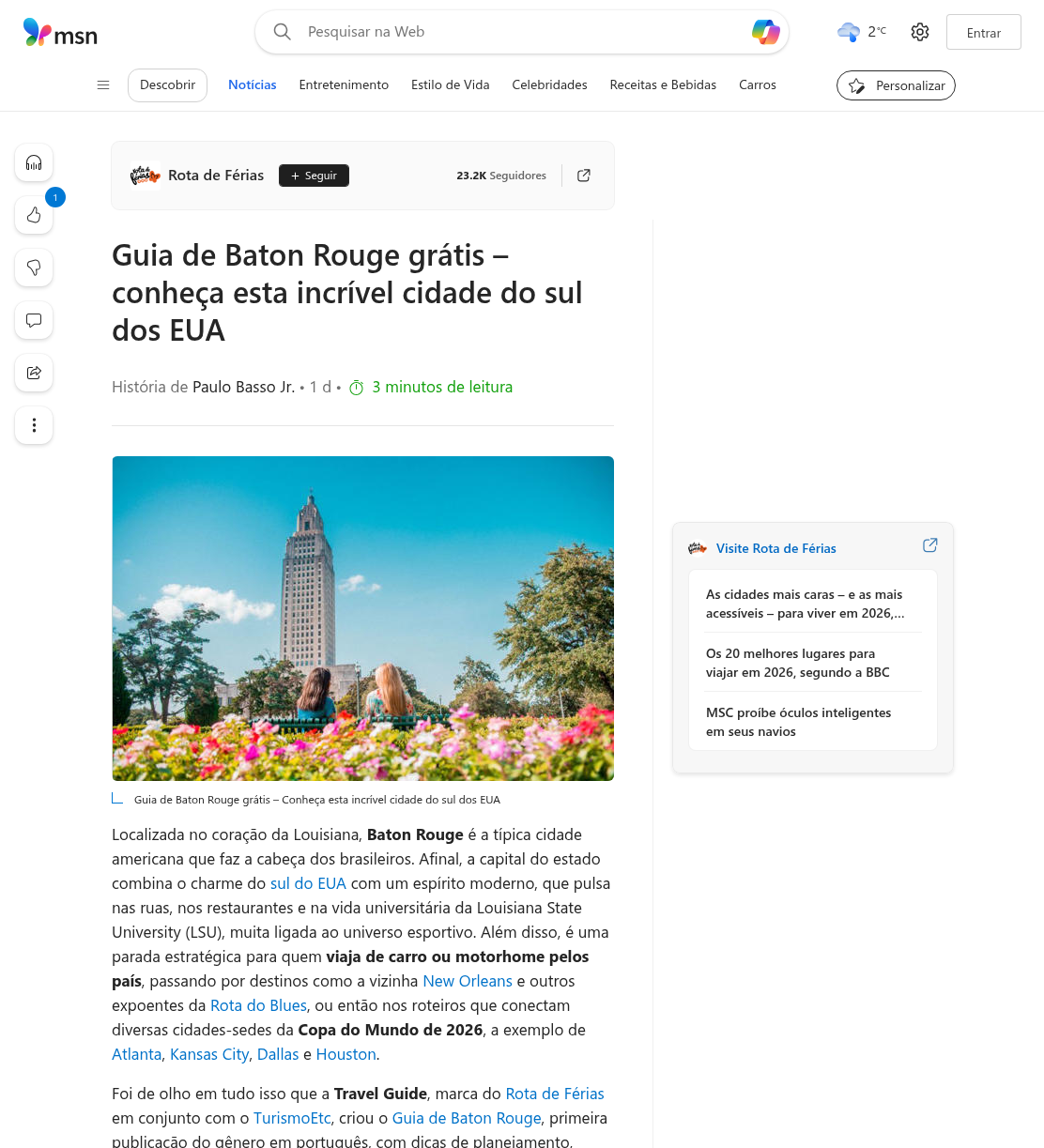Follow the Rota do Blues link

pos(258,1005)
